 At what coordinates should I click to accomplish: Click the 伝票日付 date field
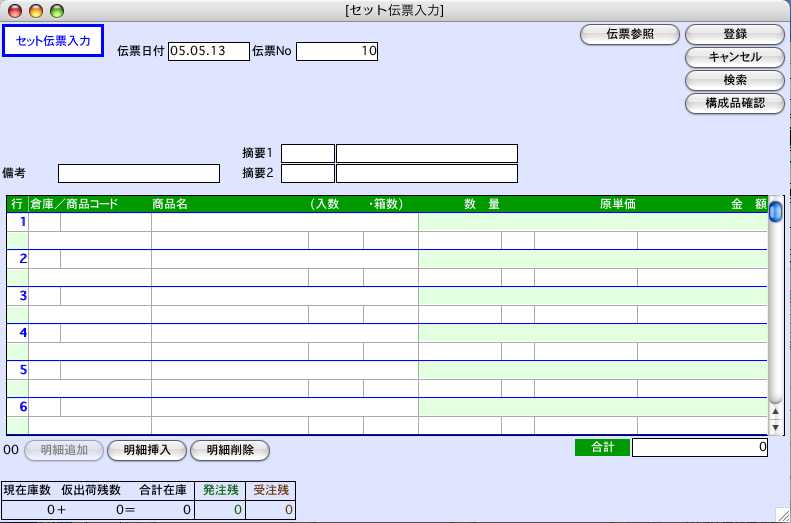pos(208,51)
